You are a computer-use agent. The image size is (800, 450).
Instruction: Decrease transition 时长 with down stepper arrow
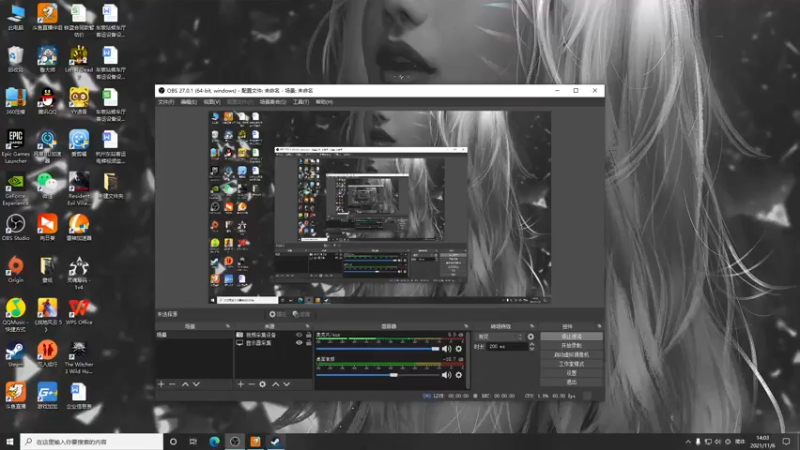[x=532, y=349]
